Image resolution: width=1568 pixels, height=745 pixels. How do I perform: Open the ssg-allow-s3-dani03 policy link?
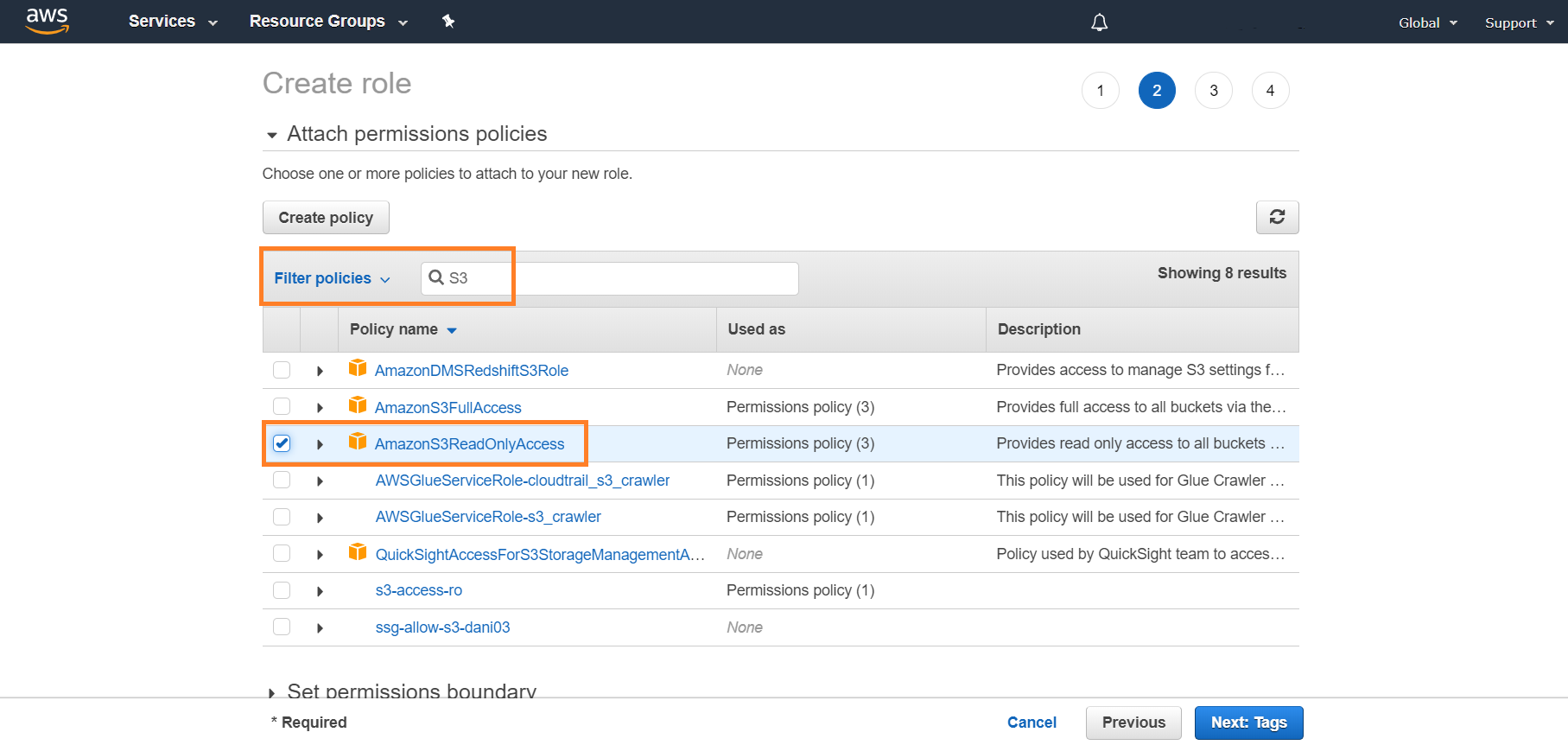(x=442, y=627)
